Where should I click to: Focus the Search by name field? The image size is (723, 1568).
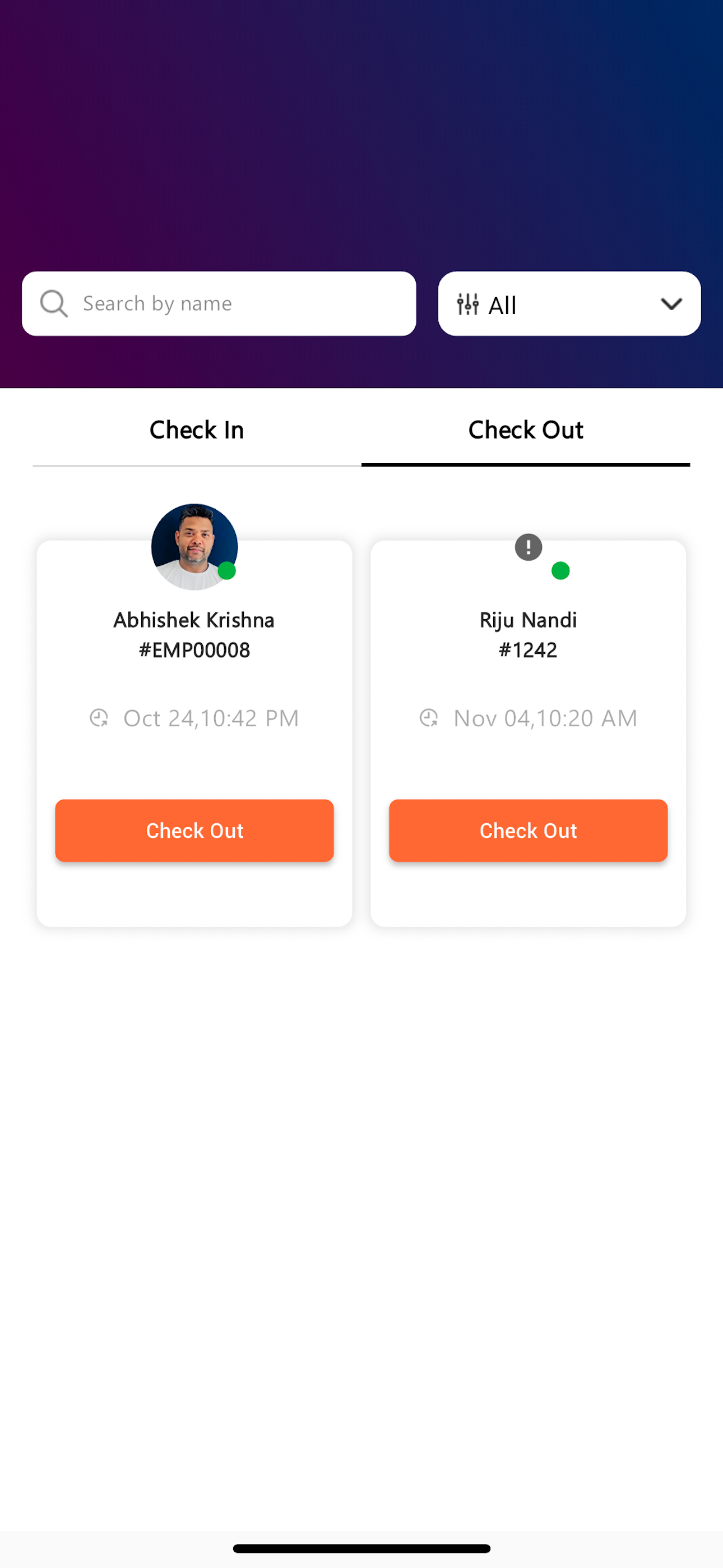pyautogui.click(x=219, y=304)
